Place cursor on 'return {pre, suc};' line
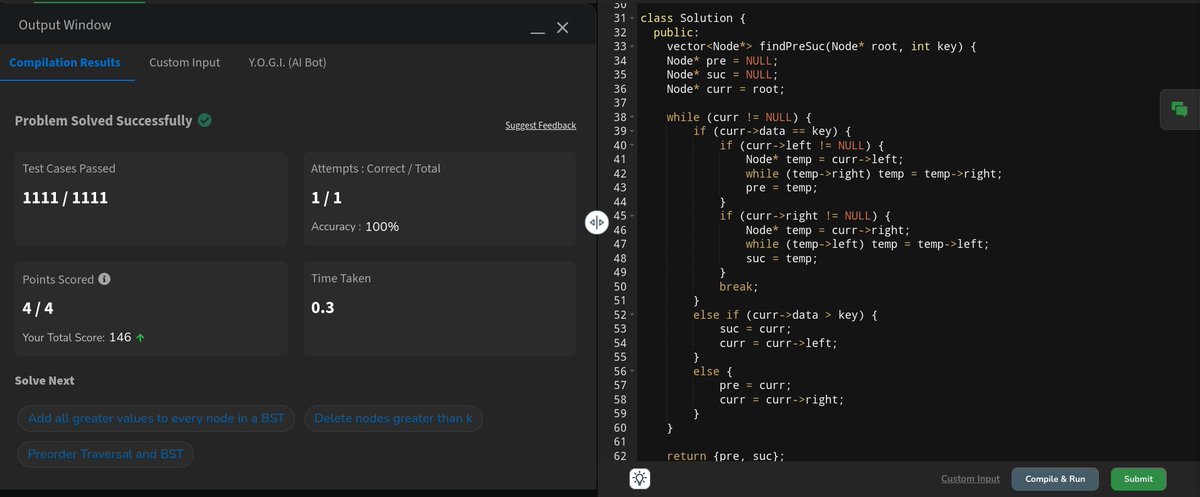 tap(725, 455)
